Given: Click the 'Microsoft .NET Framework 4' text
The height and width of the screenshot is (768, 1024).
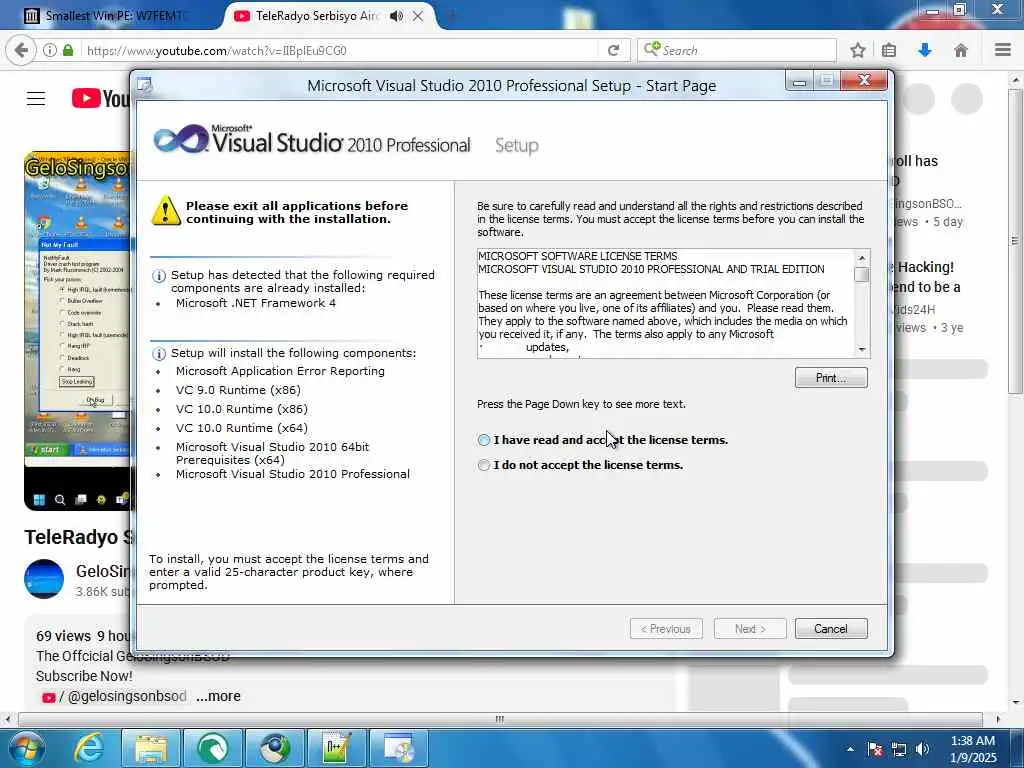Looking at the screenshot, I should coord(255,303).
